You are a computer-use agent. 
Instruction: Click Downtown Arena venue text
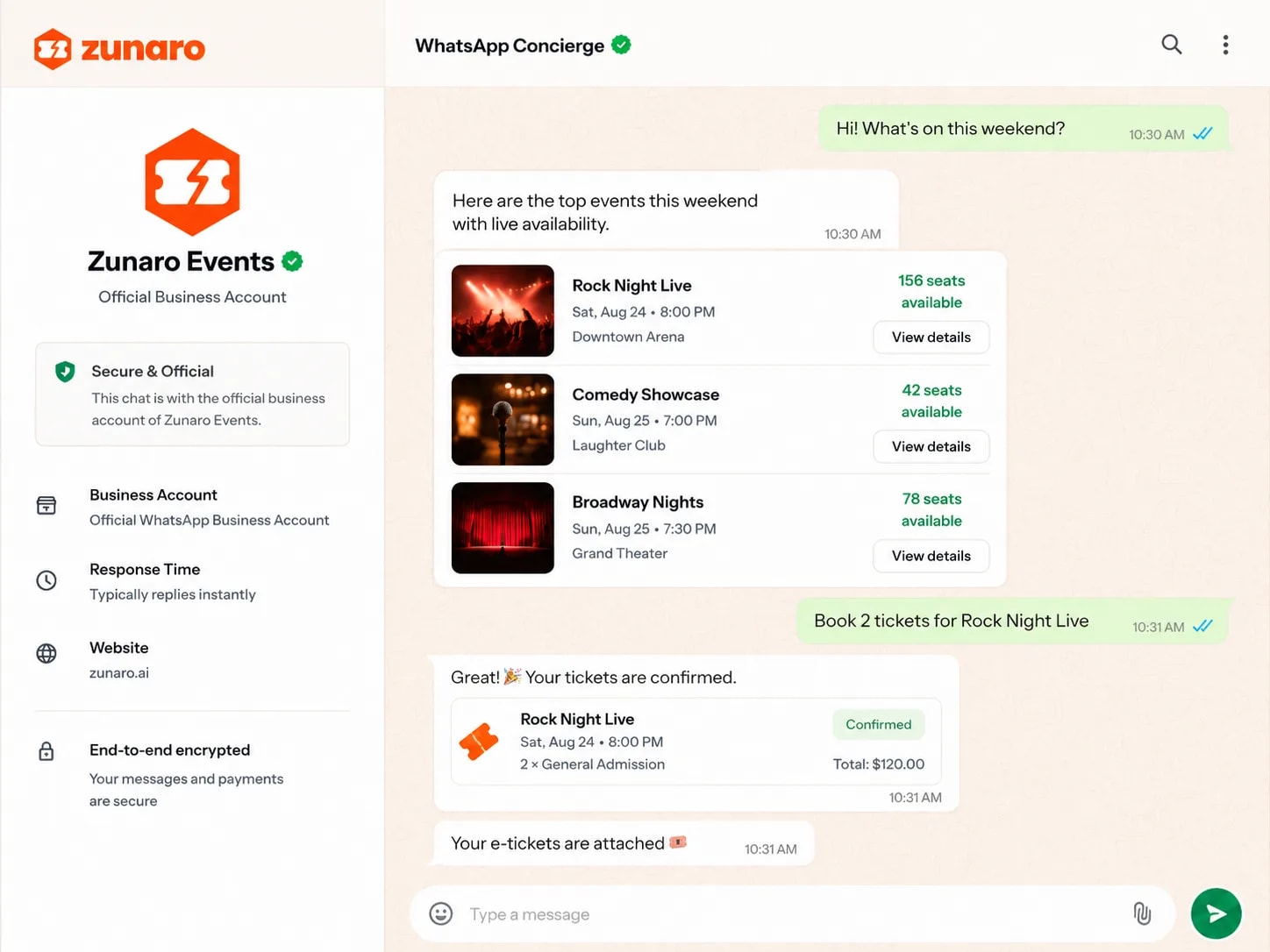628,337
